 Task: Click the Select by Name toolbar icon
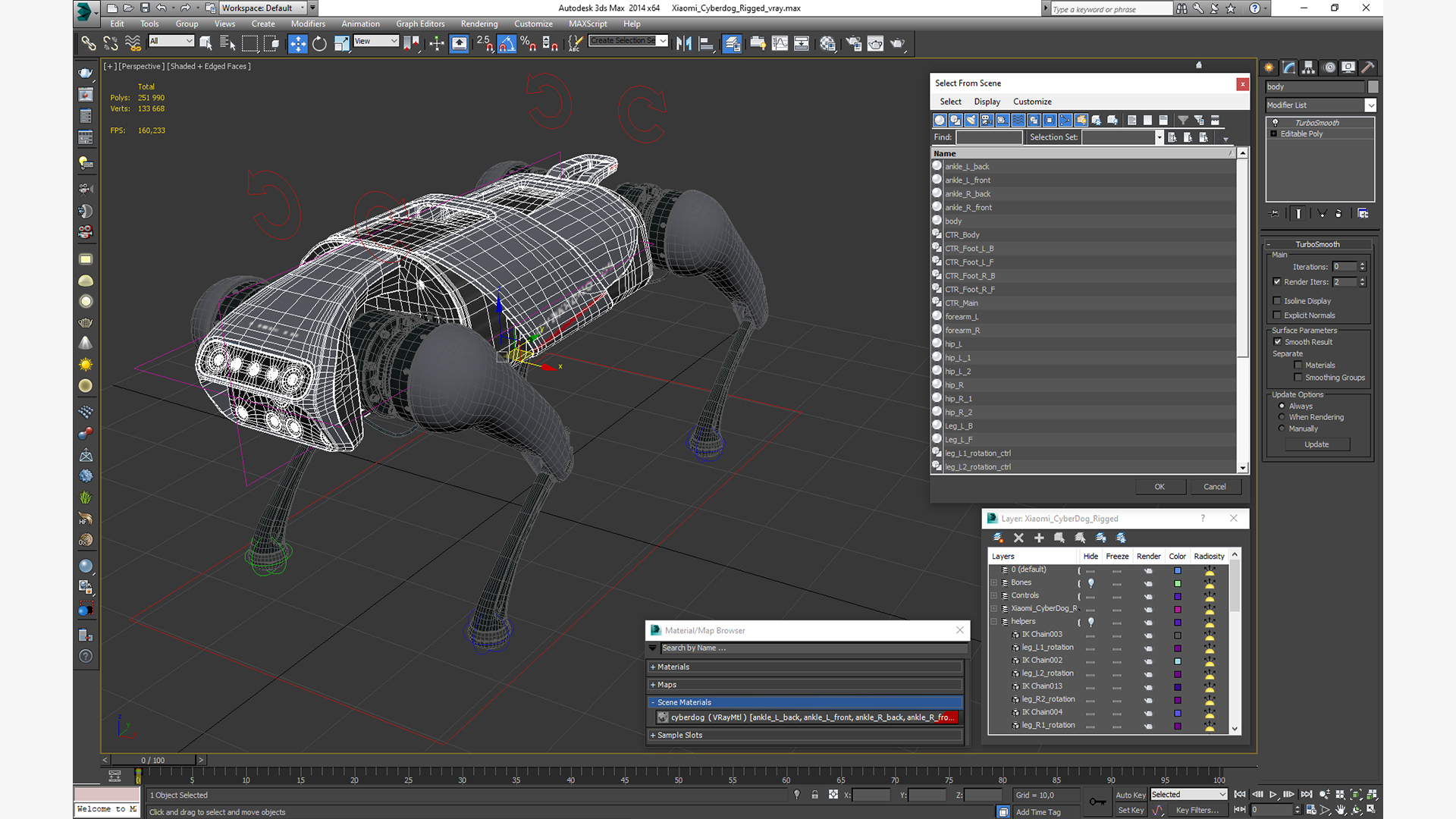pyautogui.click(x=227, y=43)
